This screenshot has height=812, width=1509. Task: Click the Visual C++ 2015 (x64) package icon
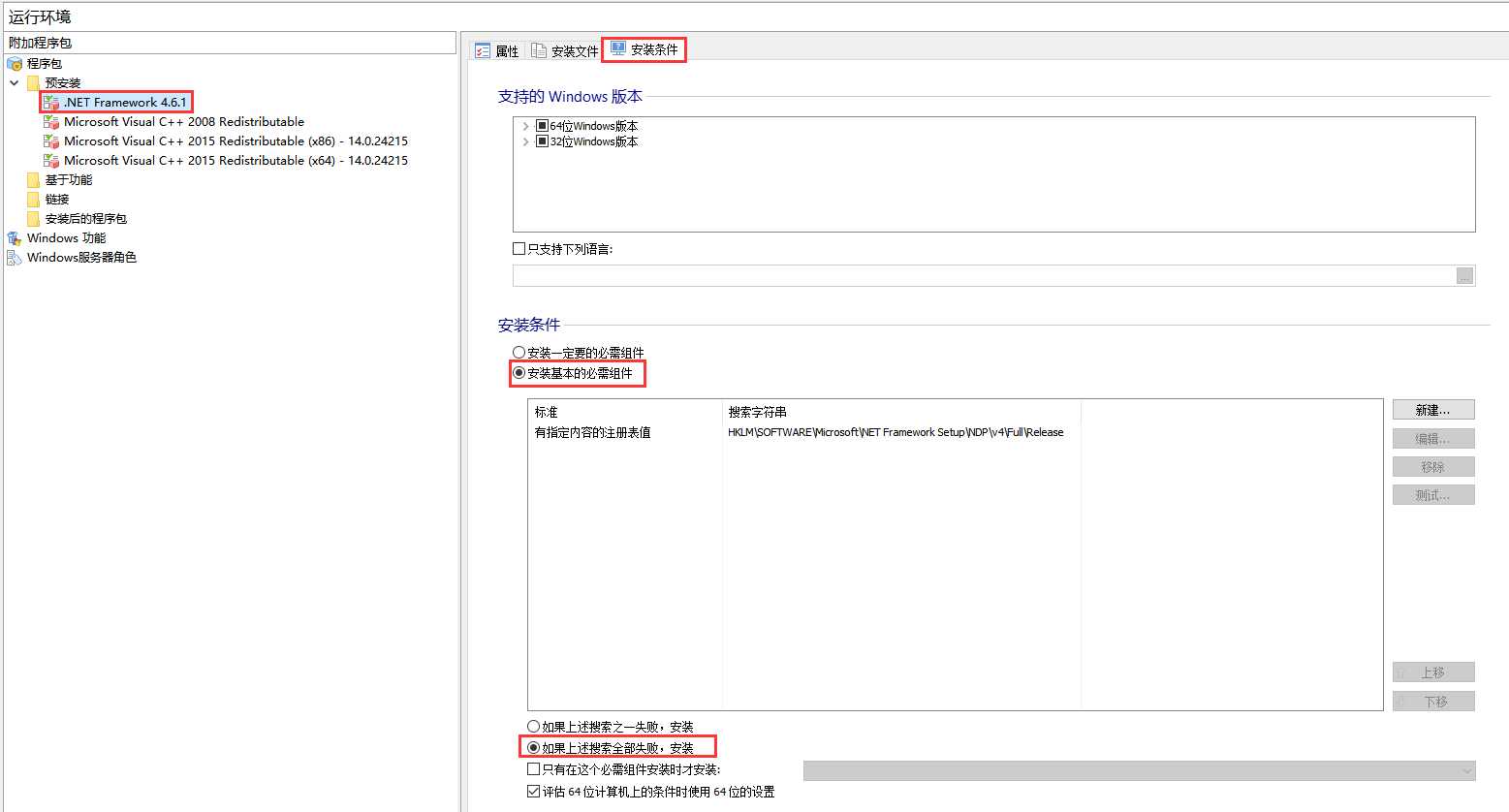pos(51,161)
